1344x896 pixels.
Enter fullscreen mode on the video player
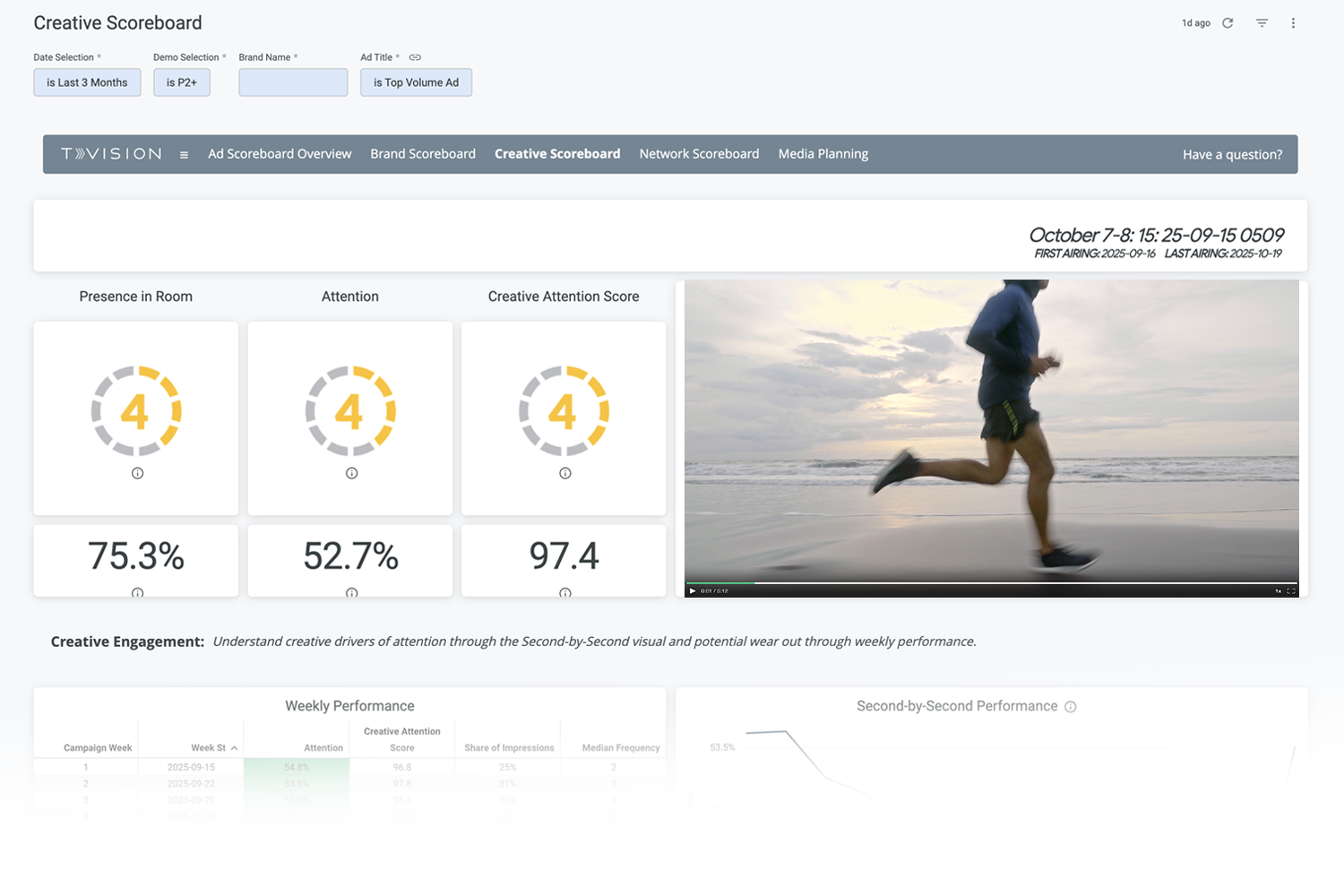tap(1291, 591)
